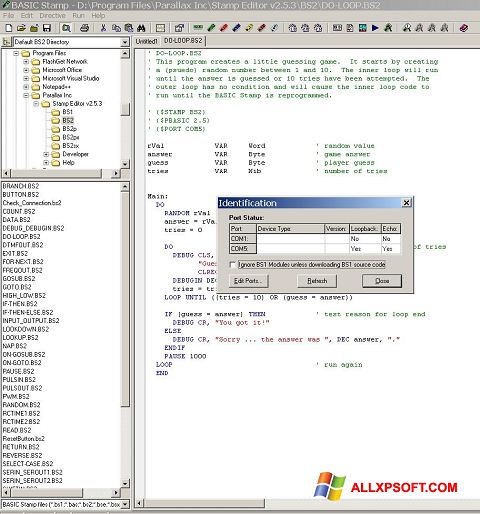Image resolution: width=480 pixels, height=514 pixels.
Task: Click the Print printer icon
Action: 85,28
